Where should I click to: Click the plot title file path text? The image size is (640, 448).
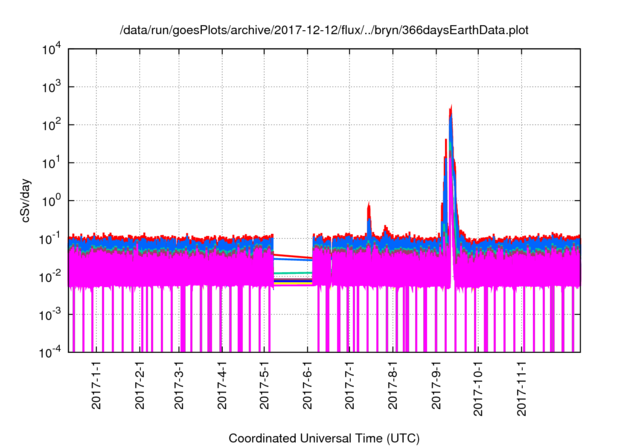(x=320, y=30)
